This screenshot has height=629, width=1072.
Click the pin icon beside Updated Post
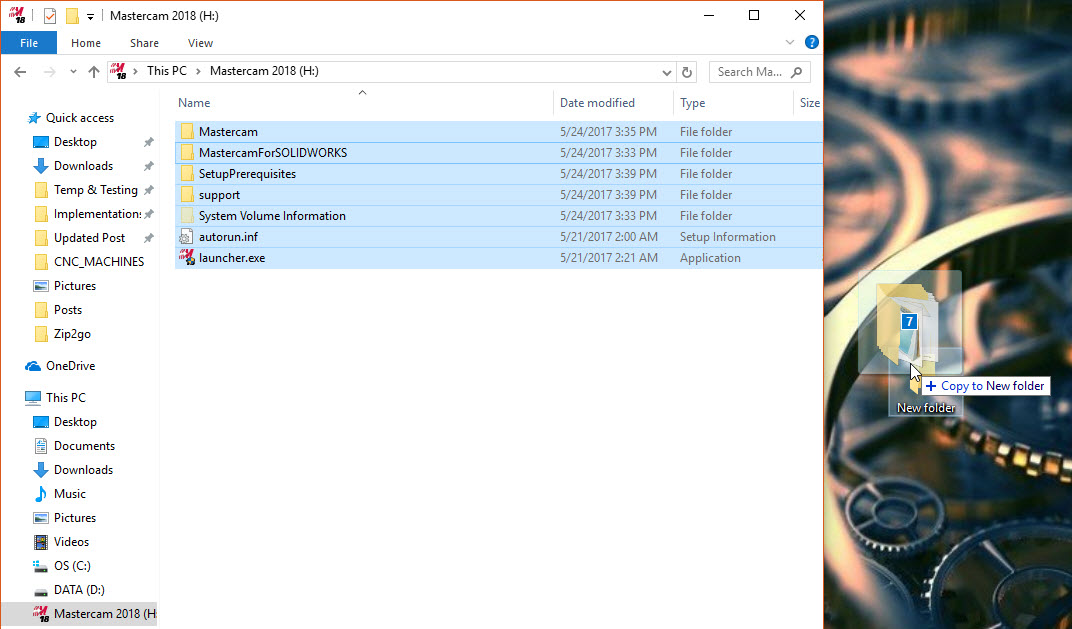click(148, 238)
